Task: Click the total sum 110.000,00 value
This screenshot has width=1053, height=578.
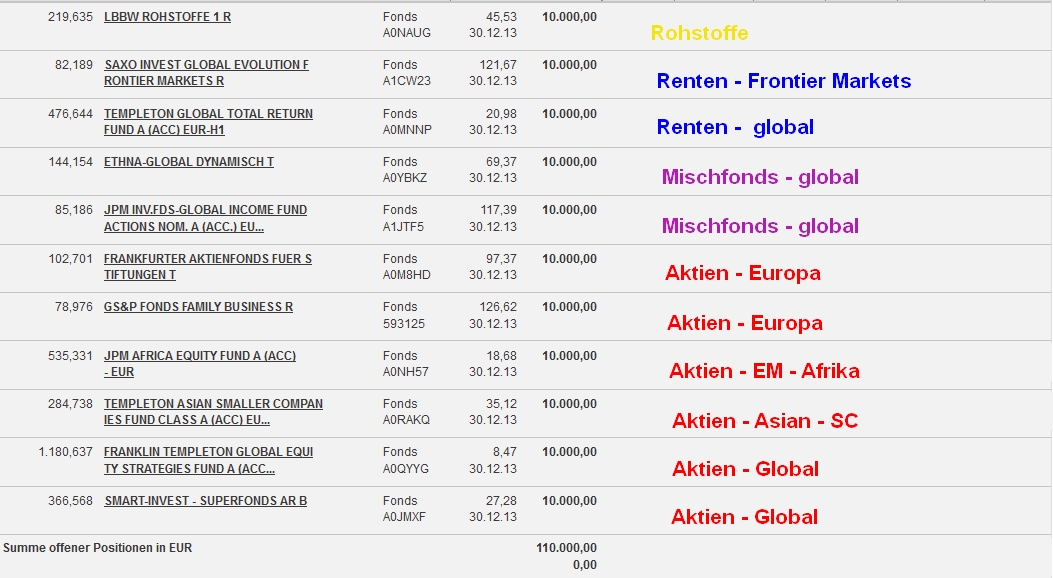Action: 567,547
